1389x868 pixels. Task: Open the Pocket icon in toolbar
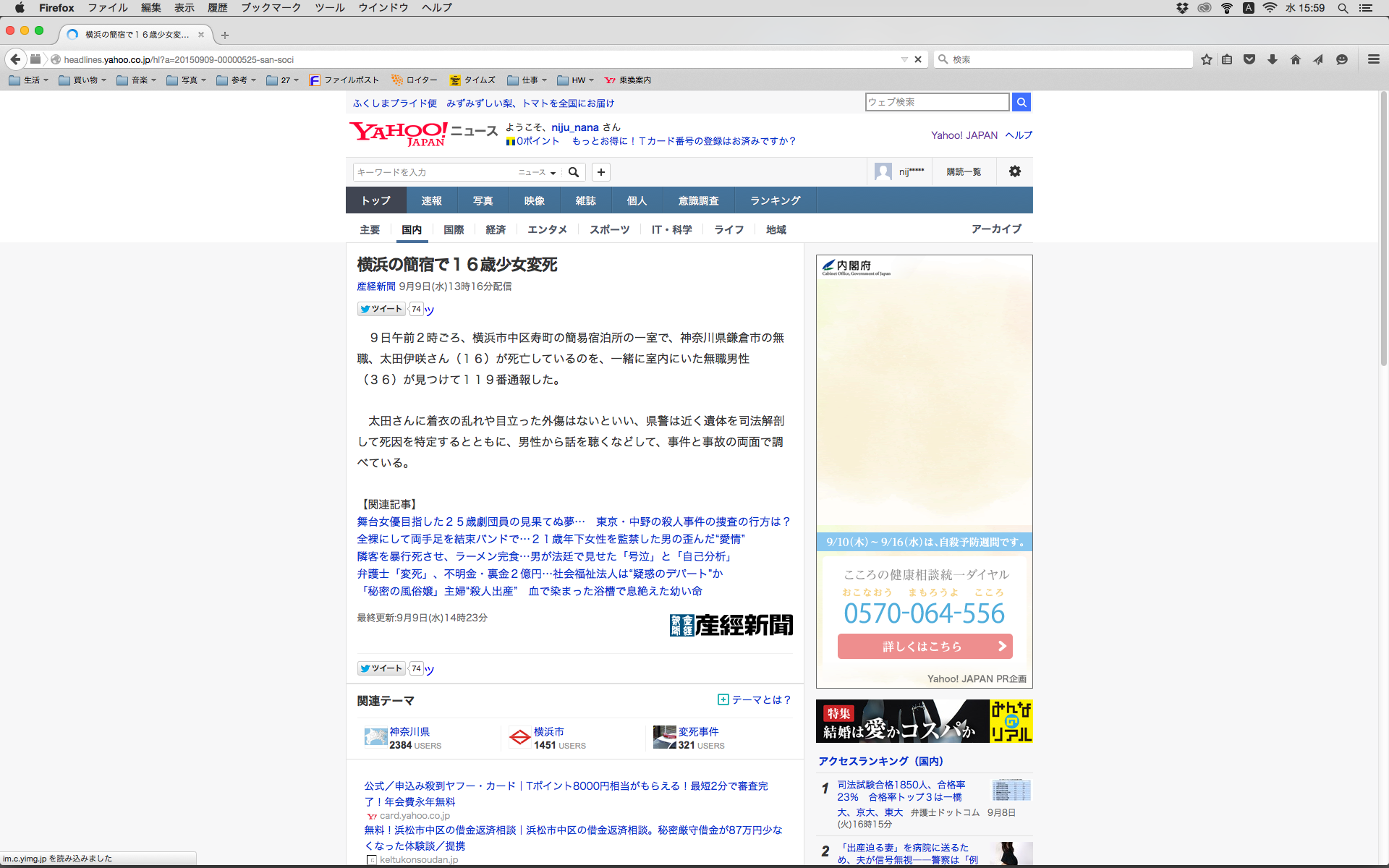click(1249, 59)
